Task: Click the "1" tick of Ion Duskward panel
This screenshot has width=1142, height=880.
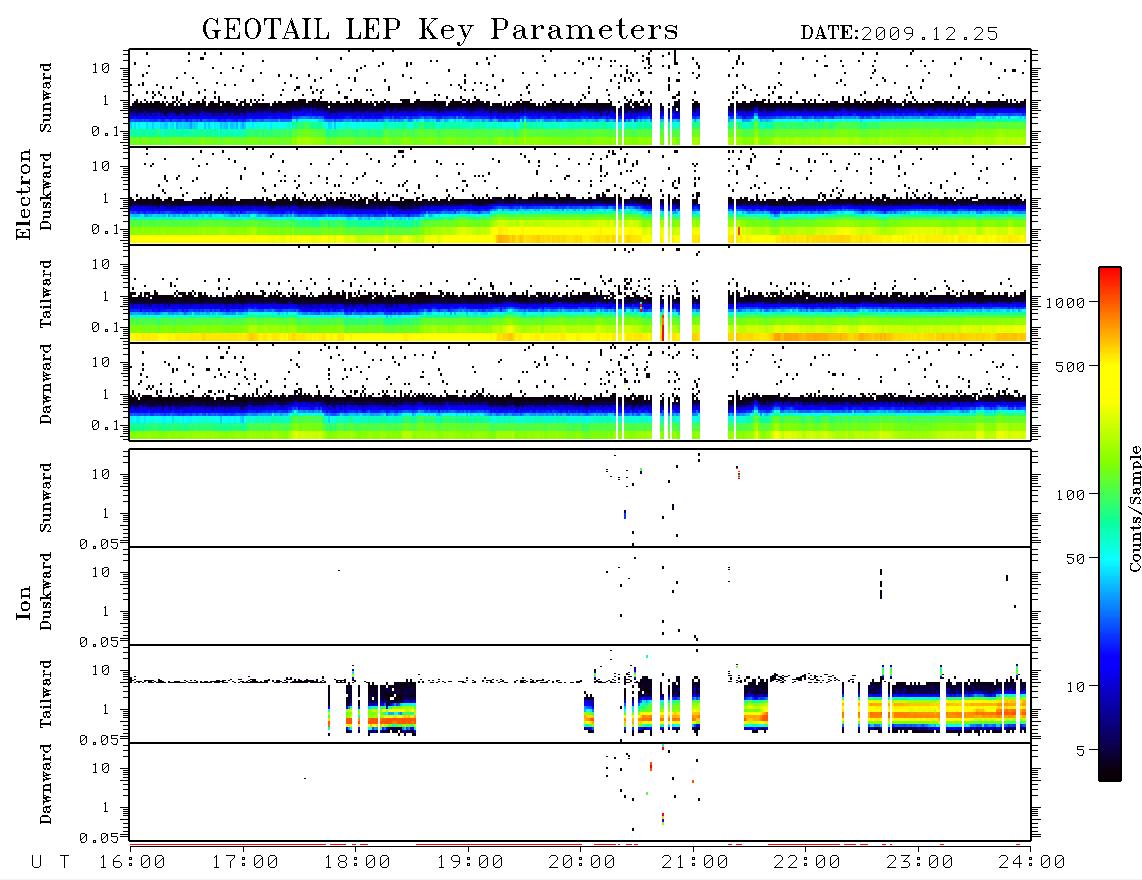Action: point(105,612)
